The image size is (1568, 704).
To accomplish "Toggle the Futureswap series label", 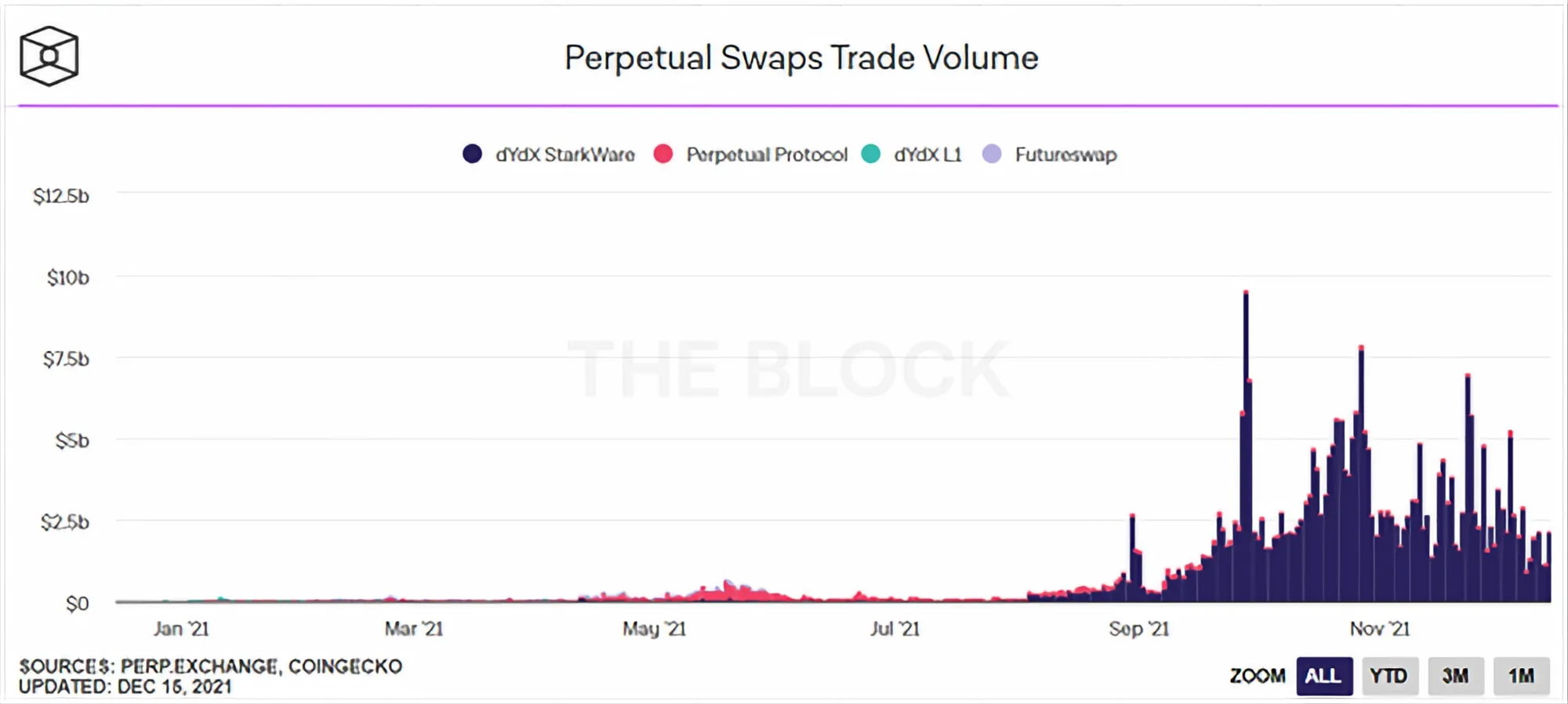I will 1065,154.
